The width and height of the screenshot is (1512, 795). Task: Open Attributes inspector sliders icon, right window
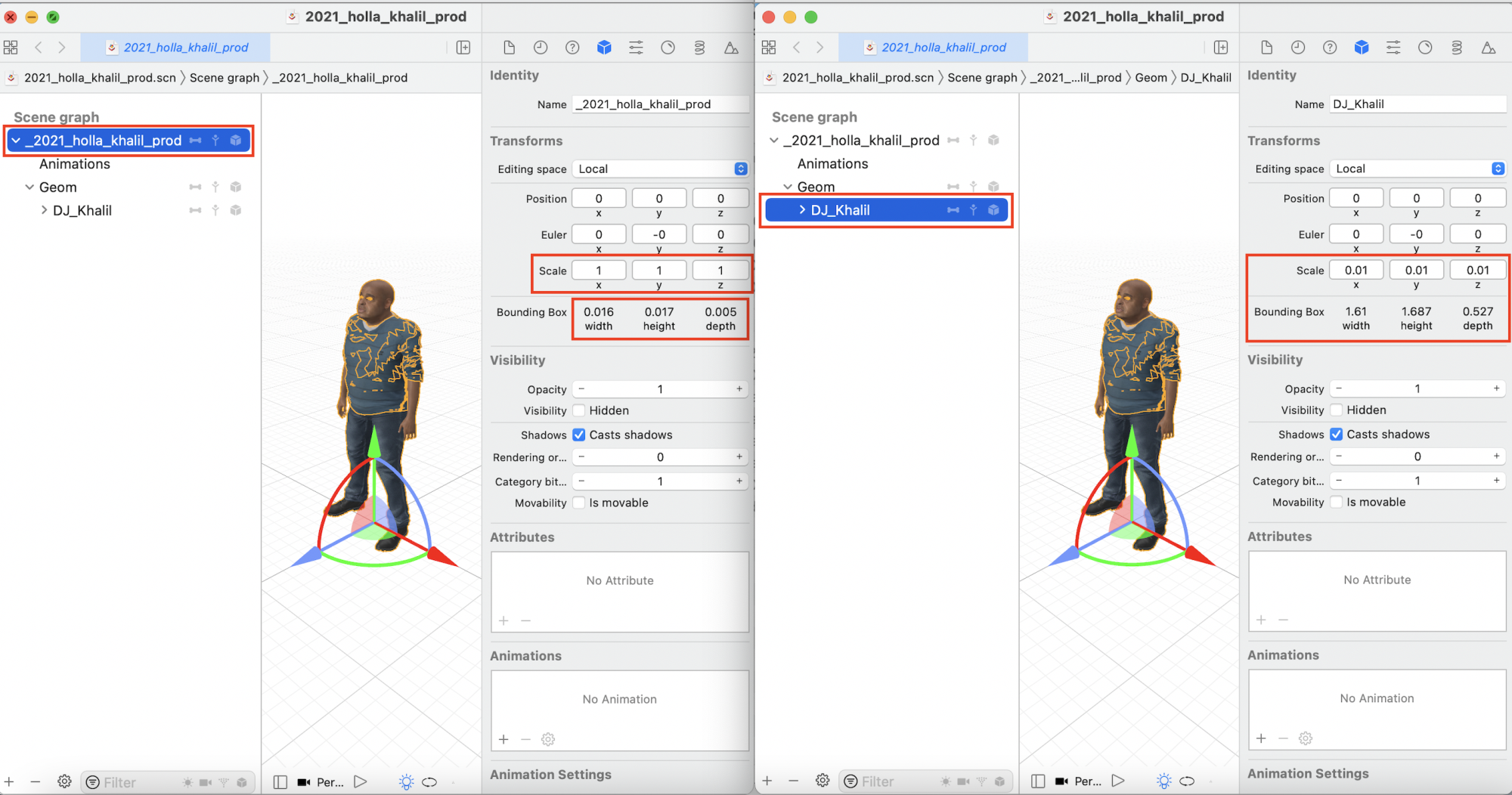point(1393,48)
